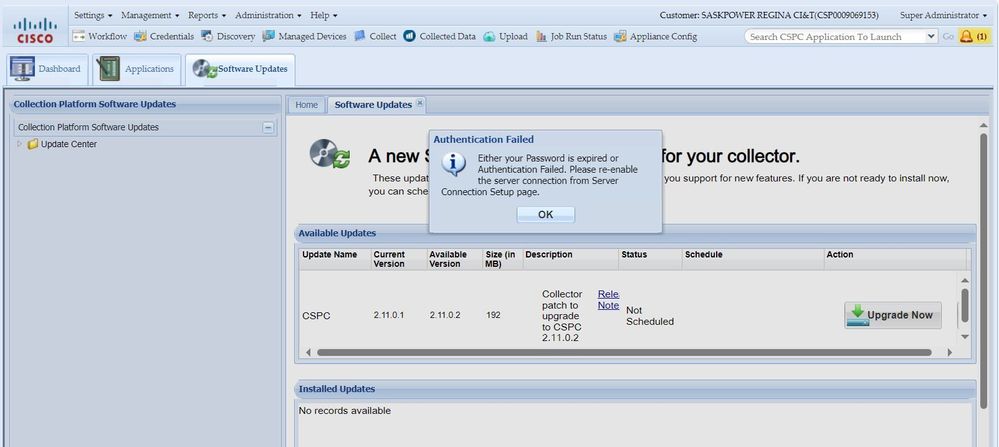Click the alert bell notification icon
Viewport: 999px width, 447px height.
point(967,36)
